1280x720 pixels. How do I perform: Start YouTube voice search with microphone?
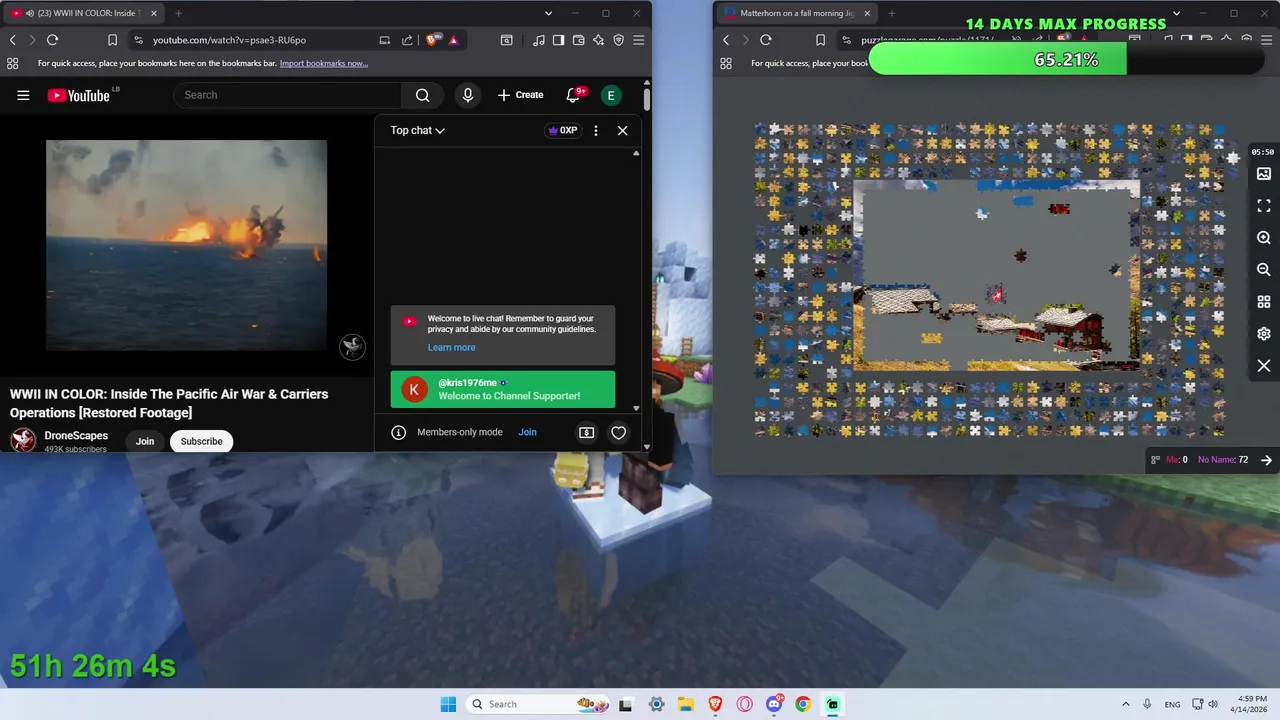tap(467, 95)
